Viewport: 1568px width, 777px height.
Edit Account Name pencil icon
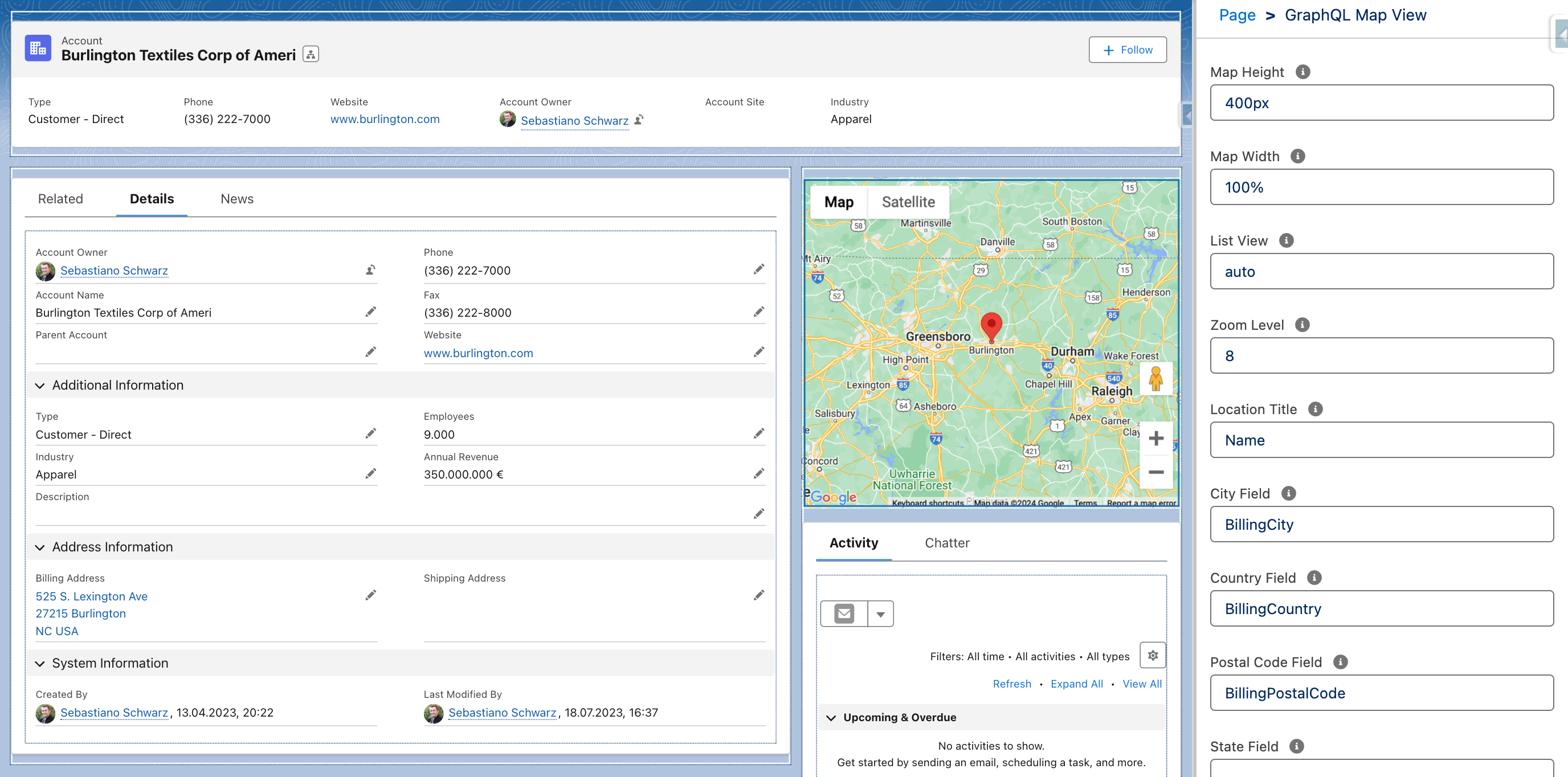[x=370, y=312]
